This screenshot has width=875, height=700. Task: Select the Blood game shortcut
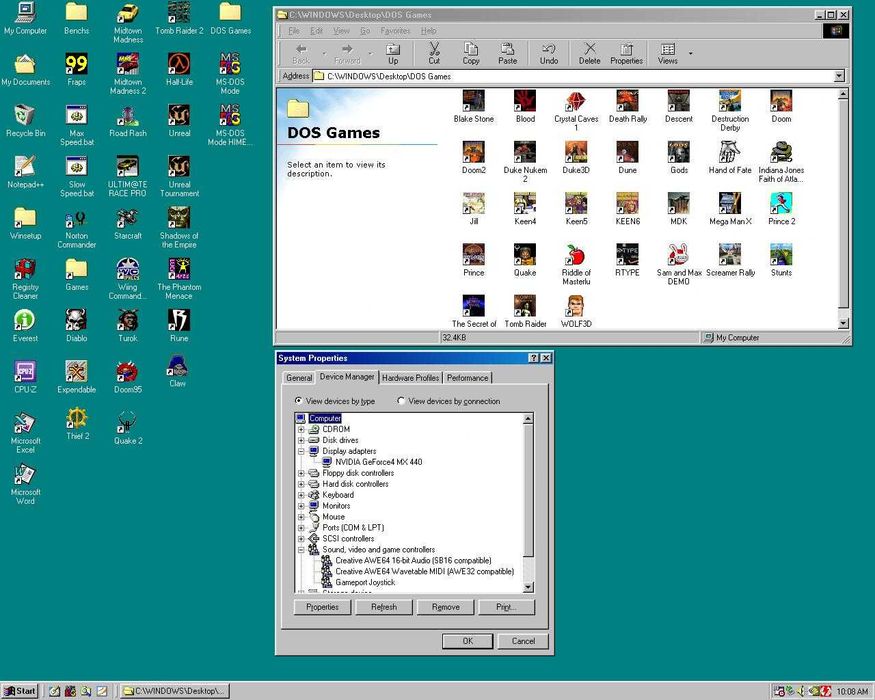click(x=525, y=106)
